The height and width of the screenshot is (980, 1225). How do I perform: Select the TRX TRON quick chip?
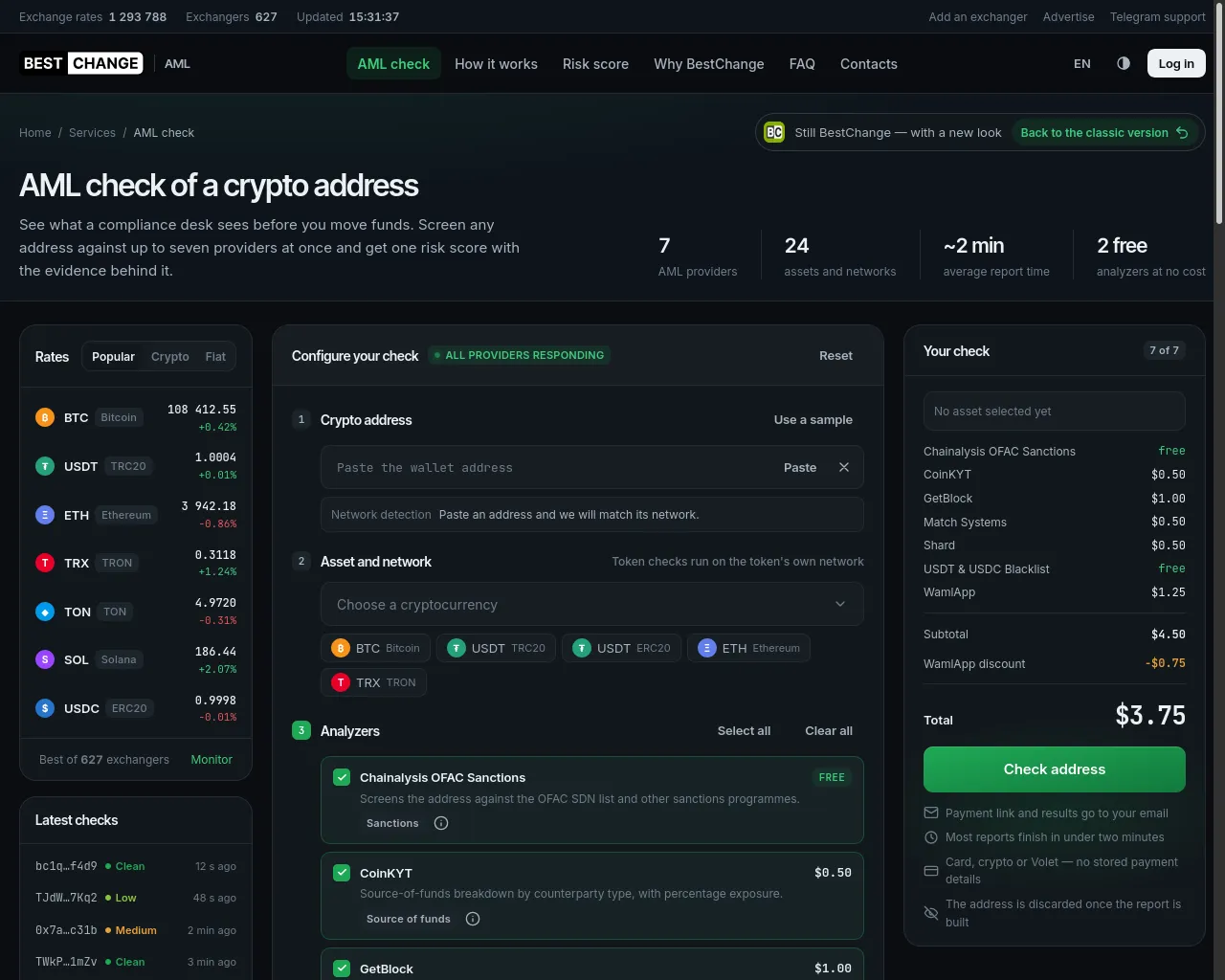[373, 682]
